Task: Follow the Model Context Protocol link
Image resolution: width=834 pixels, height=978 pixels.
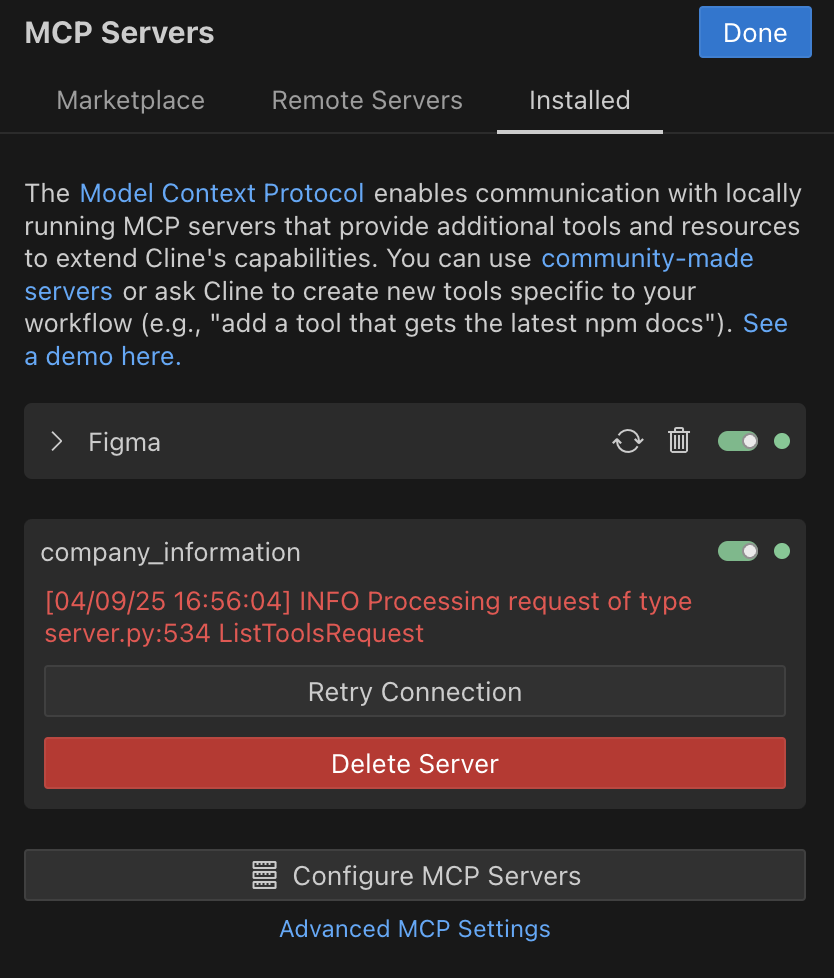Action: tap(222, 193)
